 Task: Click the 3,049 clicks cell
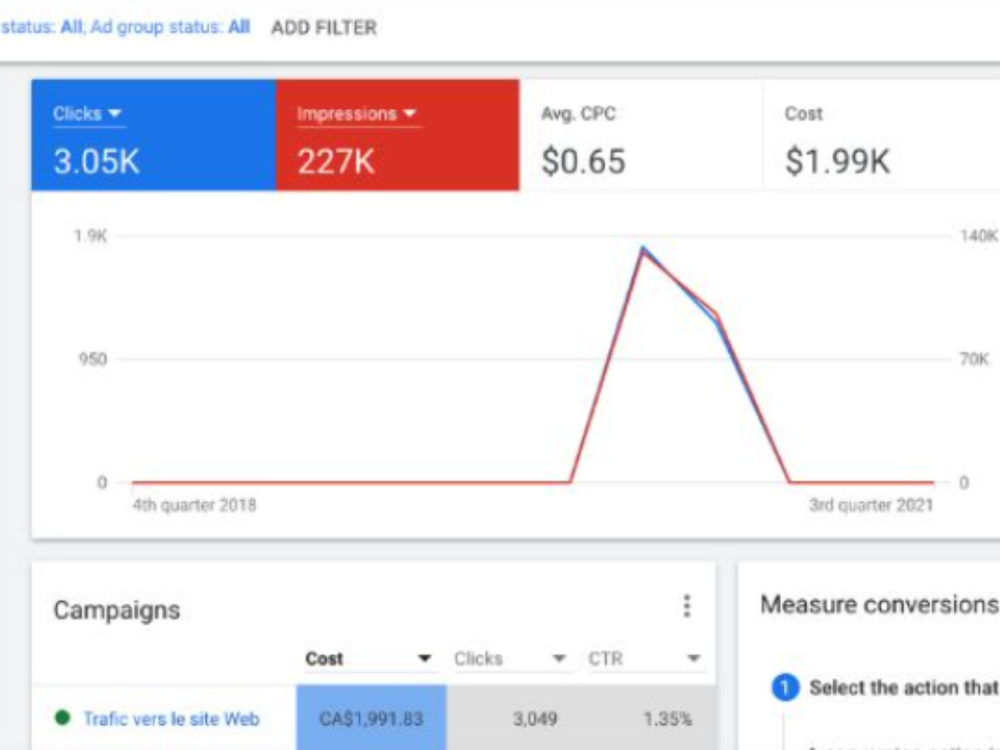point(535,719)
